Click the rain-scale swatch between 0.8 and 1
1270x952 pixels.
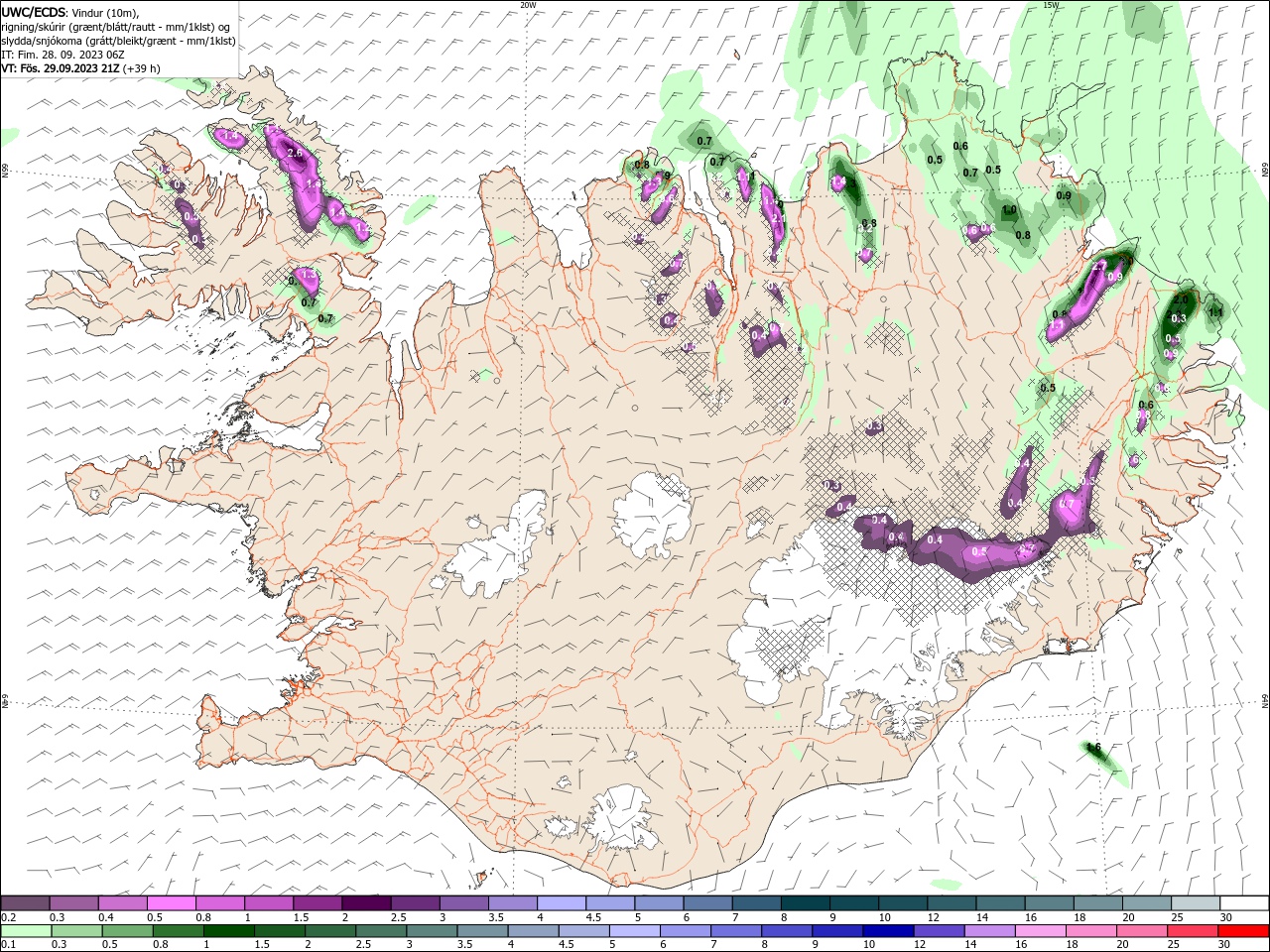178,931
